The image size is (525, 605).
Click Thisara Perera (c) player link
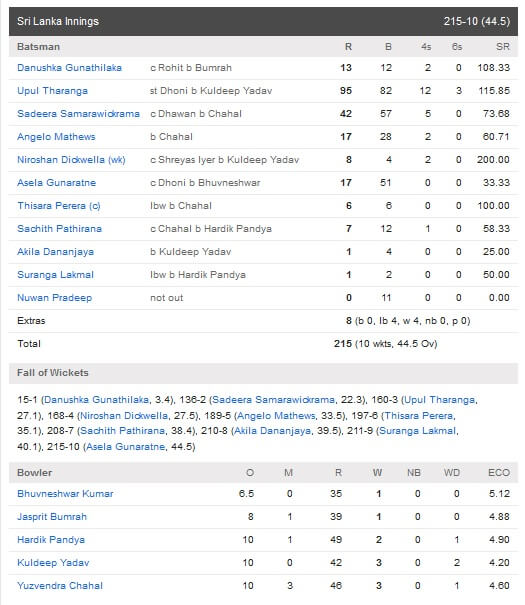59,206
